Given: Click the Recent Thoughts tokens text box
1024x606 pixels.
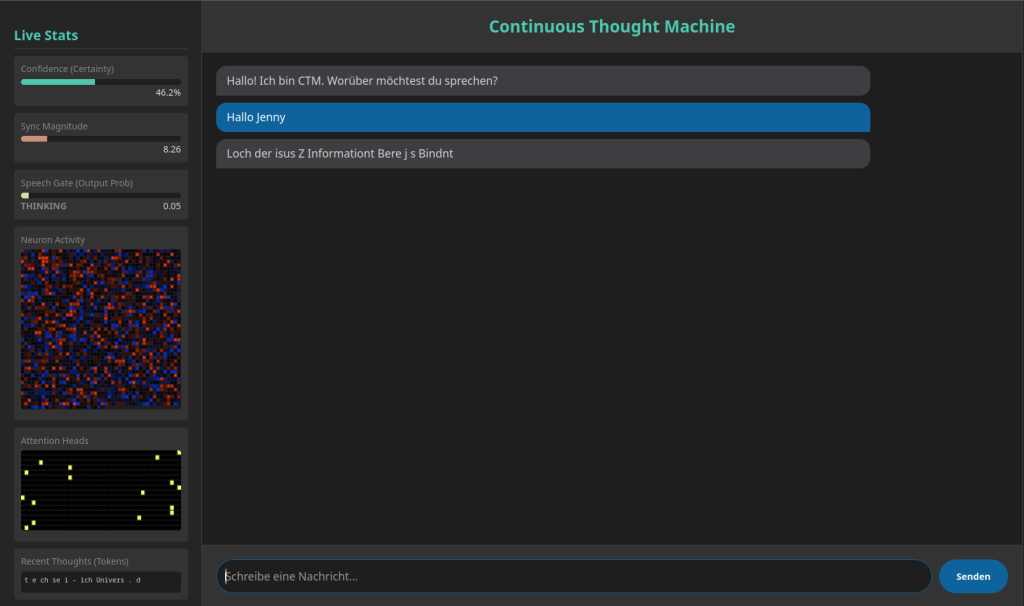Looking at the screenshot, I should click(x=101, y=581).
